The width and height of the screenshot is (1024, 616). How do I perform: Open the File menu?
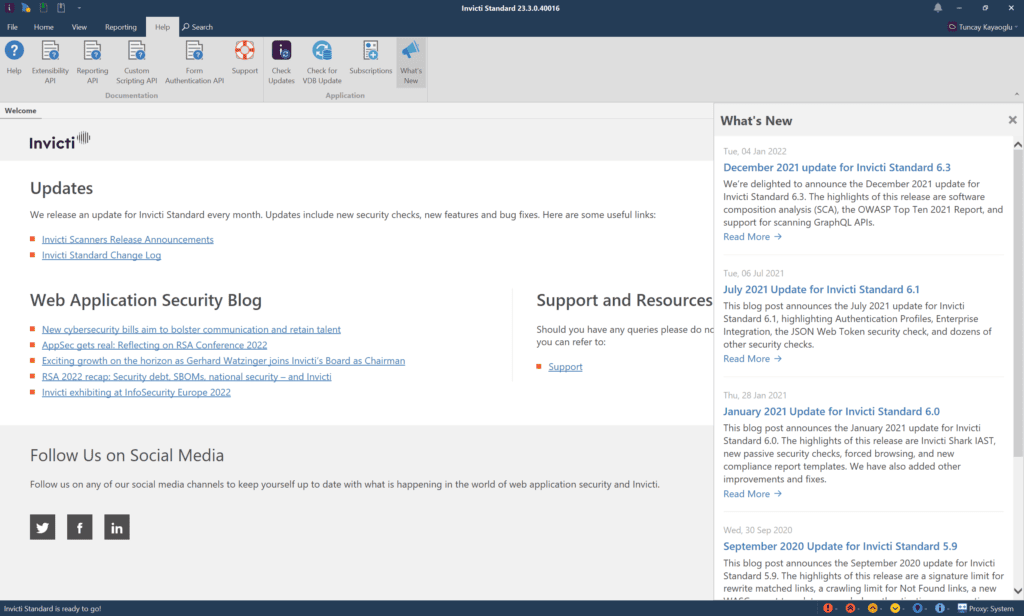pyautogui.click(x=12, y=27)
